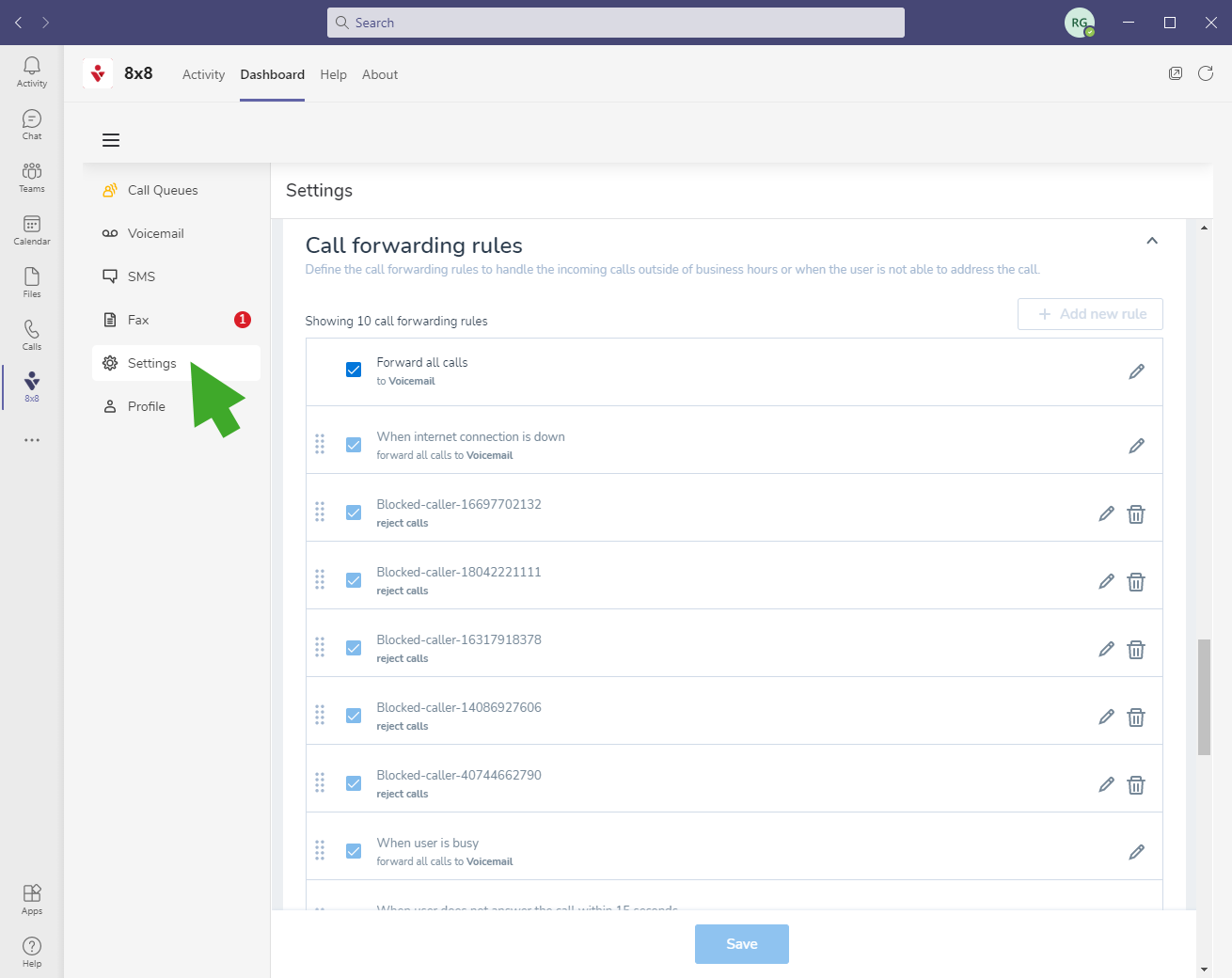Open Calls in the Teams sidebar
The width and height of the screenshot is (1232, 978).
(x=32, y=334)
